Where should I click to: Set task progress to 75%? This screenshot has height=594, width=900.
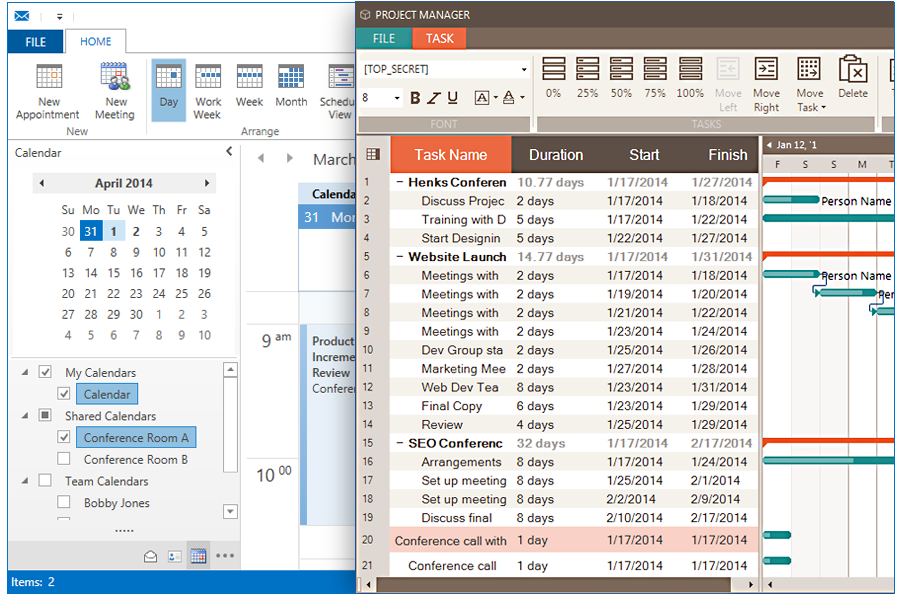pos(655,77)
